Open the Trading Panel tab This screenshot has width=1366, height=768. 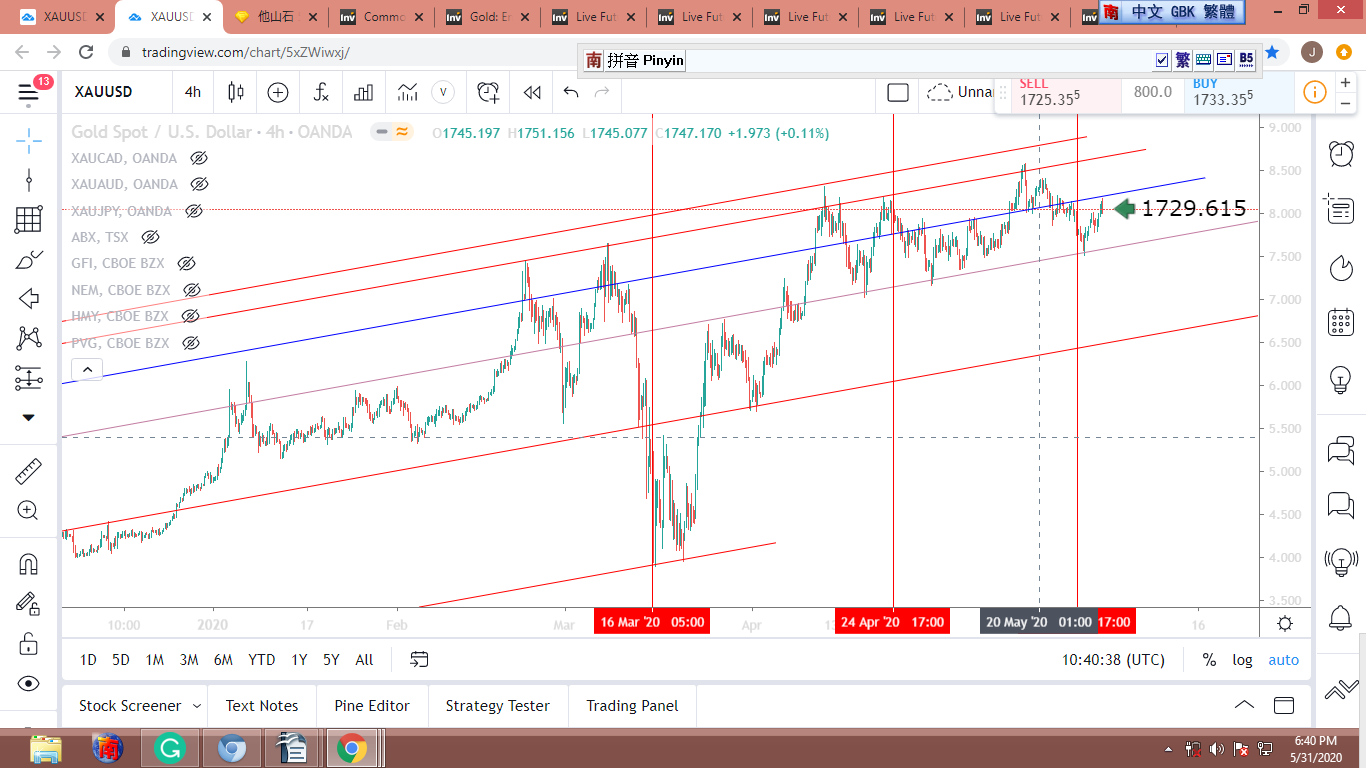coord(632,706)
